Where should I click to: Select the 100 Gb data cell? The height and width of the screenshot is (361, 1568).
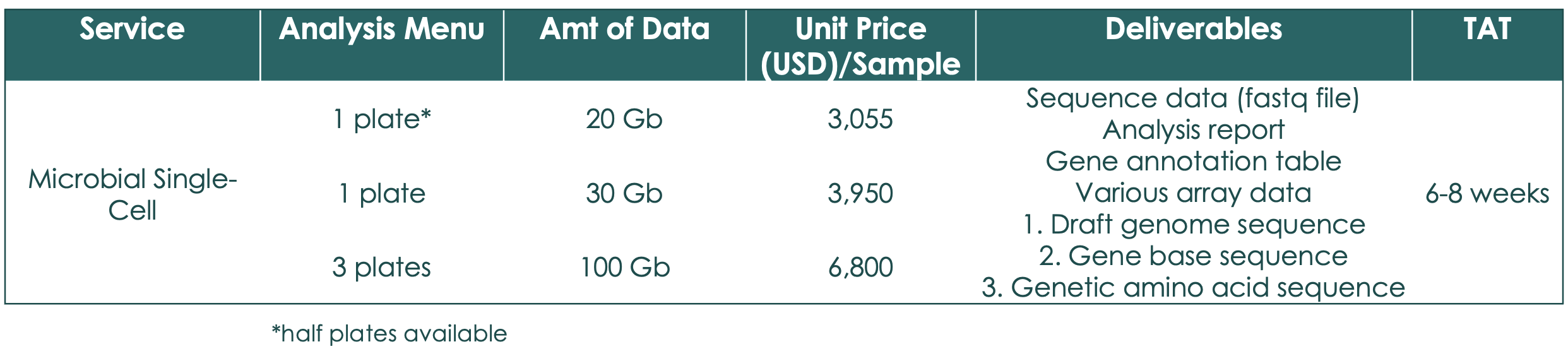click(624, 268)
